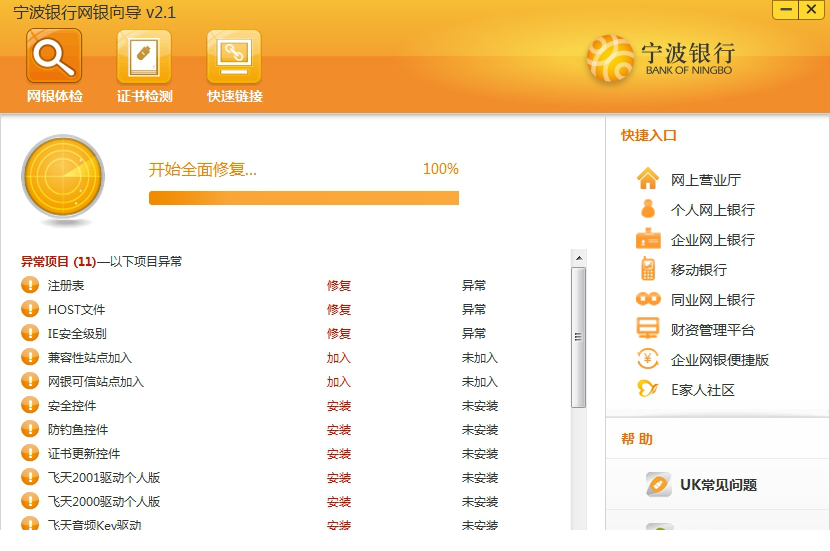Click the 快捷入口 panel heading
The width and height of the screenshot is (830, 551).
pyautogui.click(x=648, y=136)
